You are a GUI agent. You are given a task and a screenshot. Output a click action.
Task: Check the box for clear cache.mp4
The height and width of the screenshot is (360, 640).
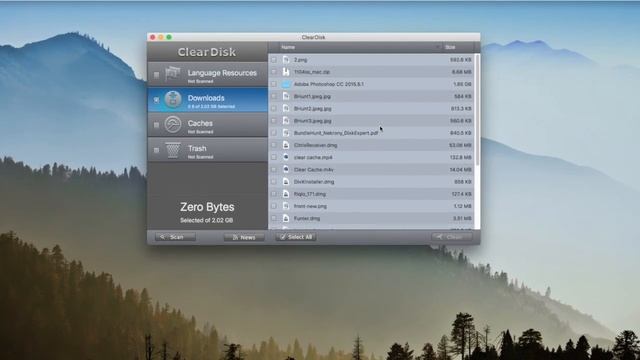click(x=274, y=157)
